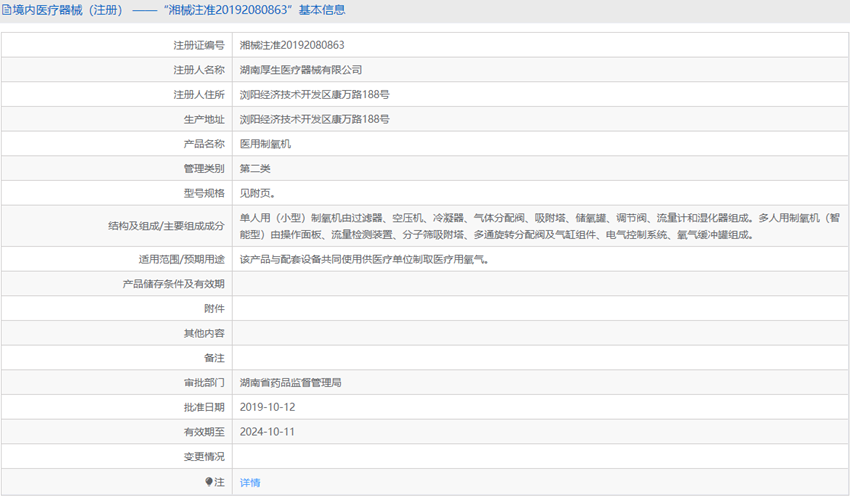This screenshot has height=497, width=850.
Task: Click the 变更情况 label
Action: coord(204,456)
